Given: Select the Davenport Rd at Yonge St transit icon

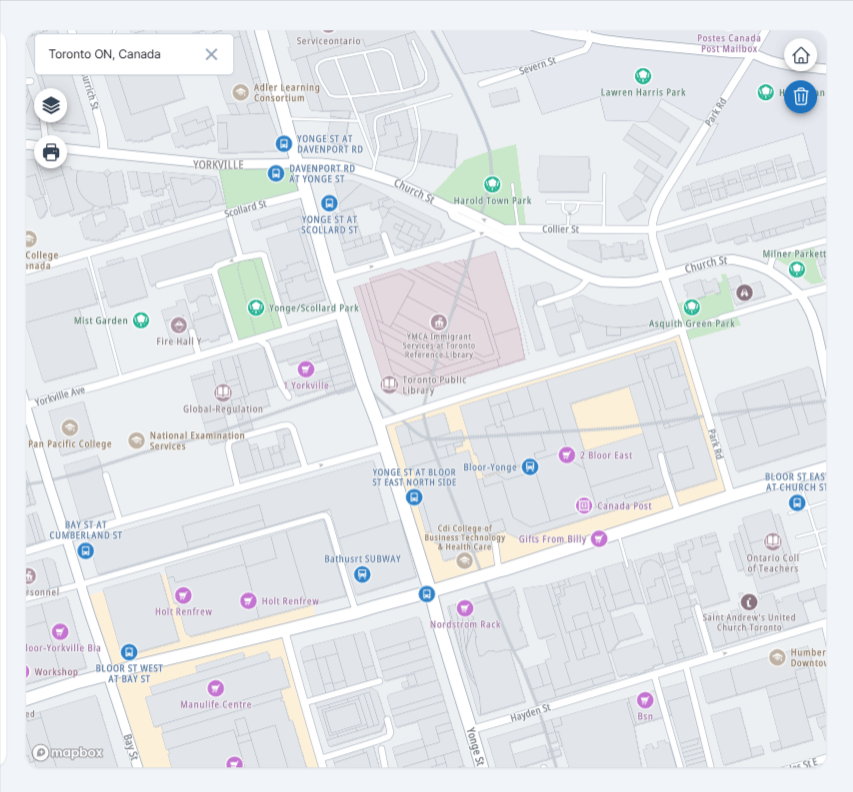Looking at the screenshot, I should 276,174.
